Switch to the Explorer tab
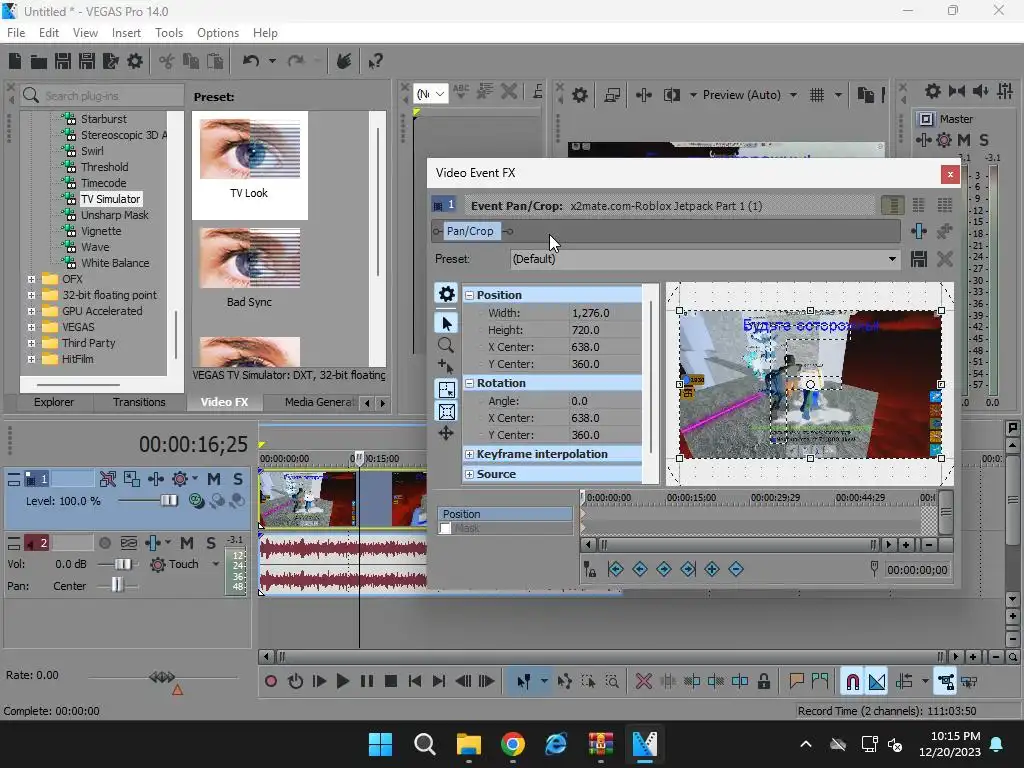This screenshot has width=1024, height=768. pyautogui.click(x=54, y=402)
